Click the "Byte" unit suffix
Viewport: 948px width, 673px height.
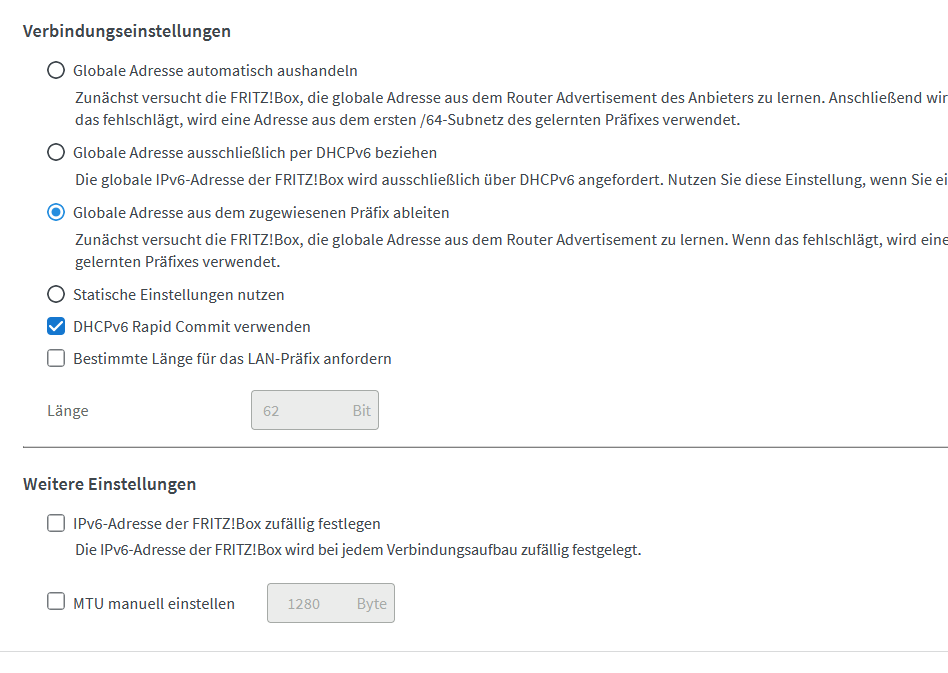tap(372, 604)
